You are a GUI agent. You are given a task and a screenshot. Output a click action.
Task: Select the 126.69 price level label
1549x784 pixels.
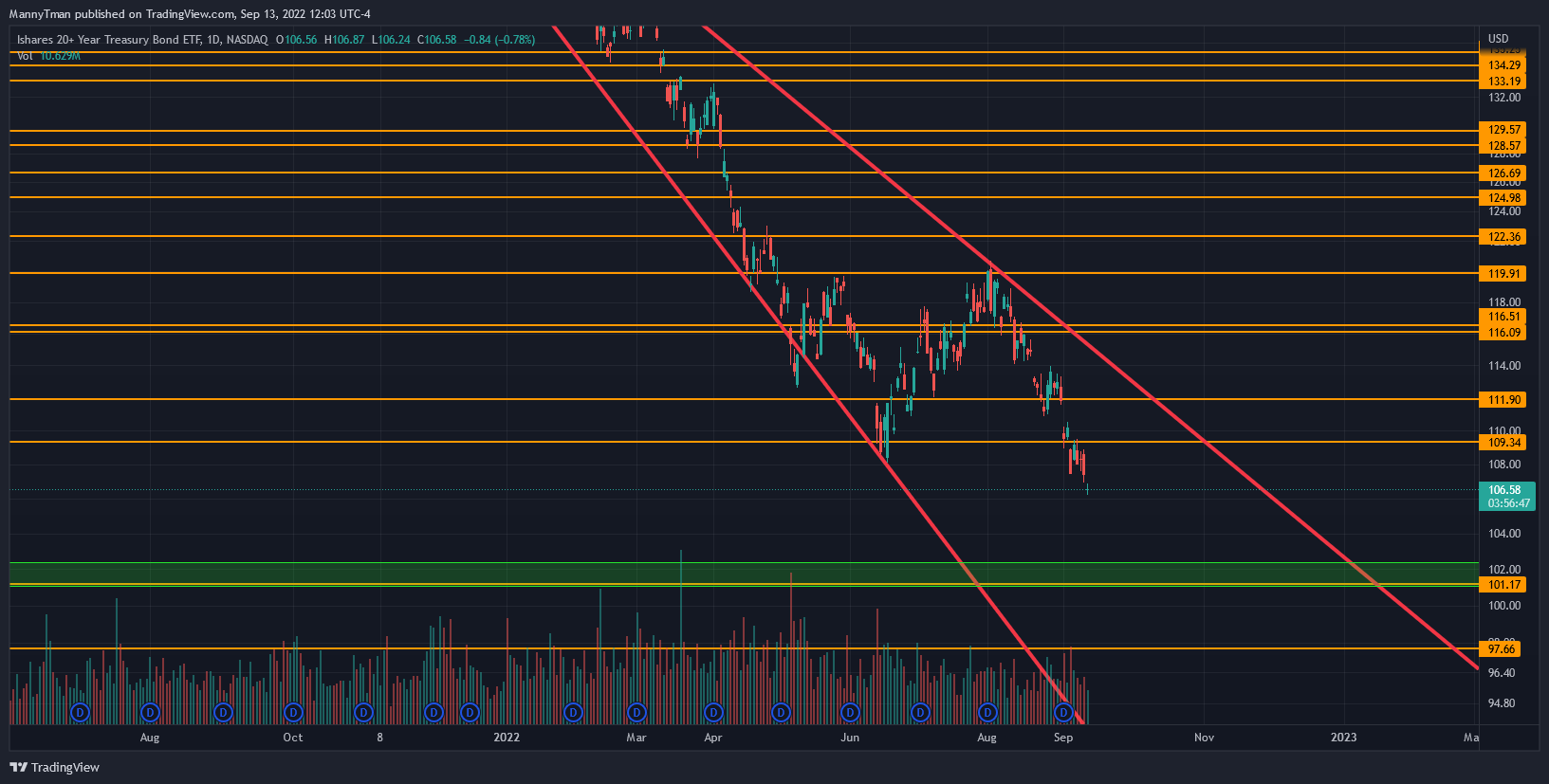click(x=1503, y=173)
